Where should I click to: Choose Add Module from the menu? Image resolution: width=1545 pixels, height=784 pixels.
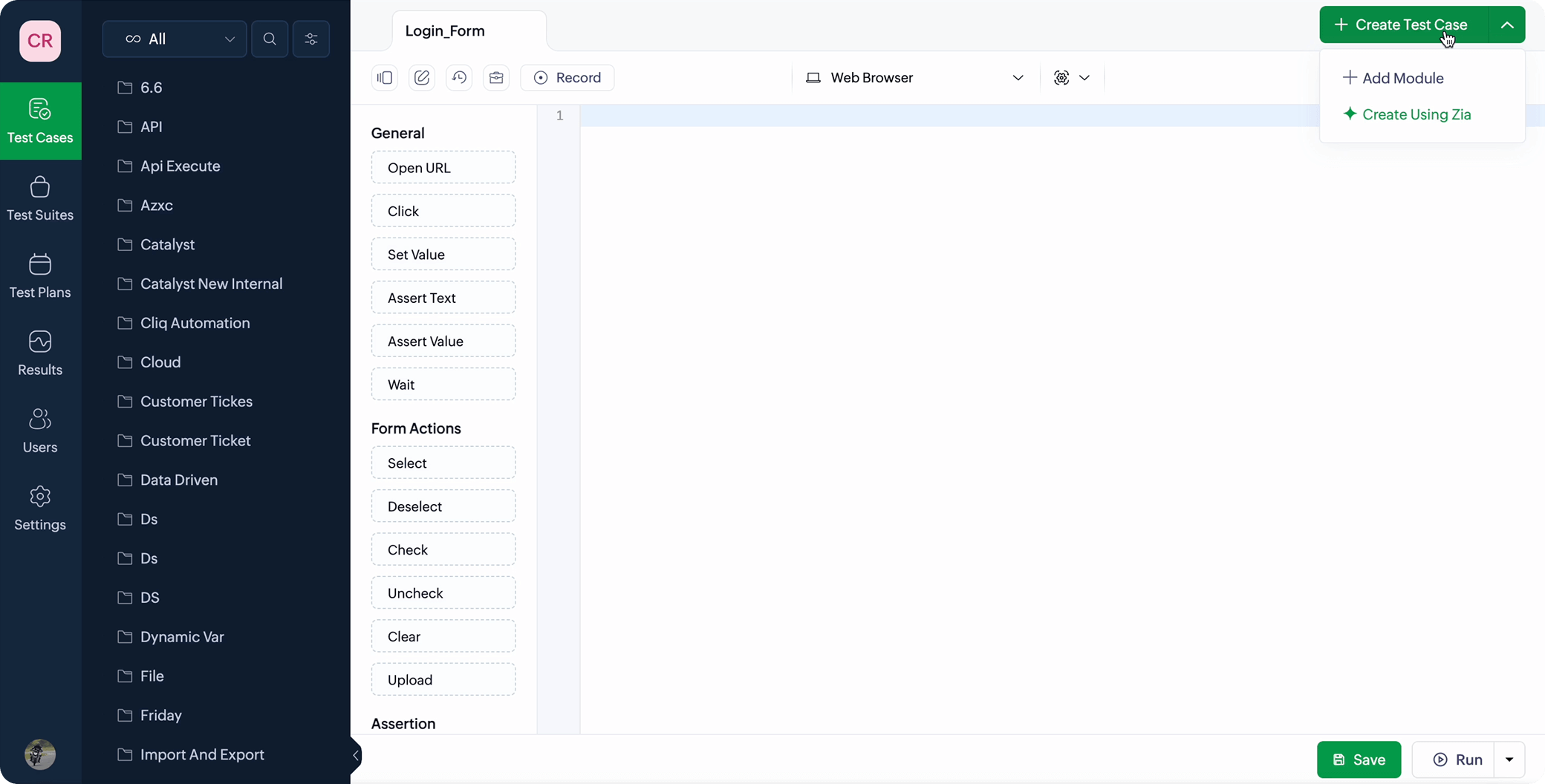1393,78
